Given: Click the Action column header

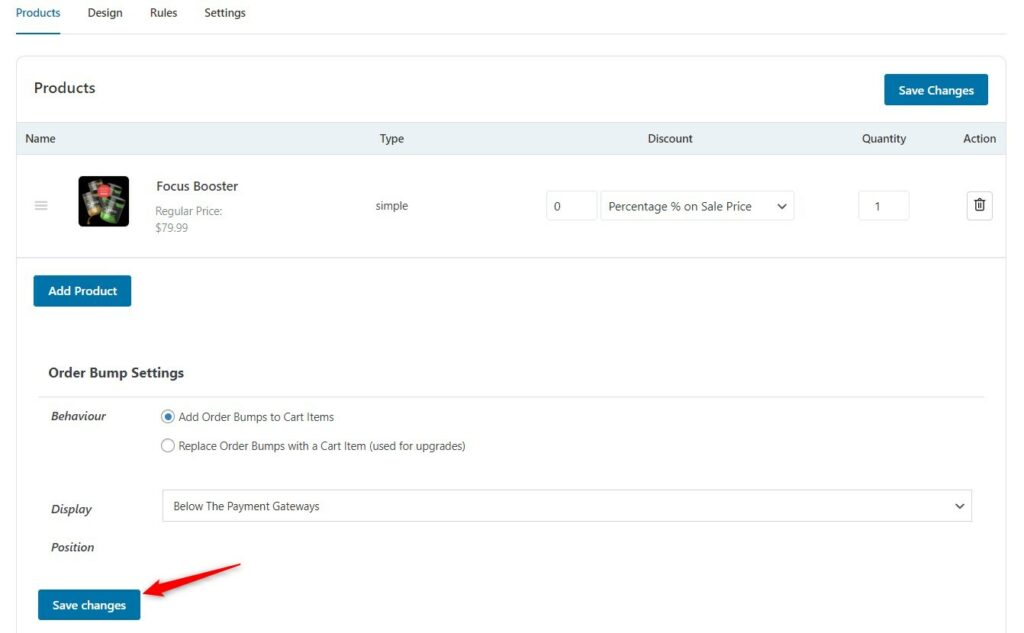Looking at the screenshot, I should [x=980, y=138].
